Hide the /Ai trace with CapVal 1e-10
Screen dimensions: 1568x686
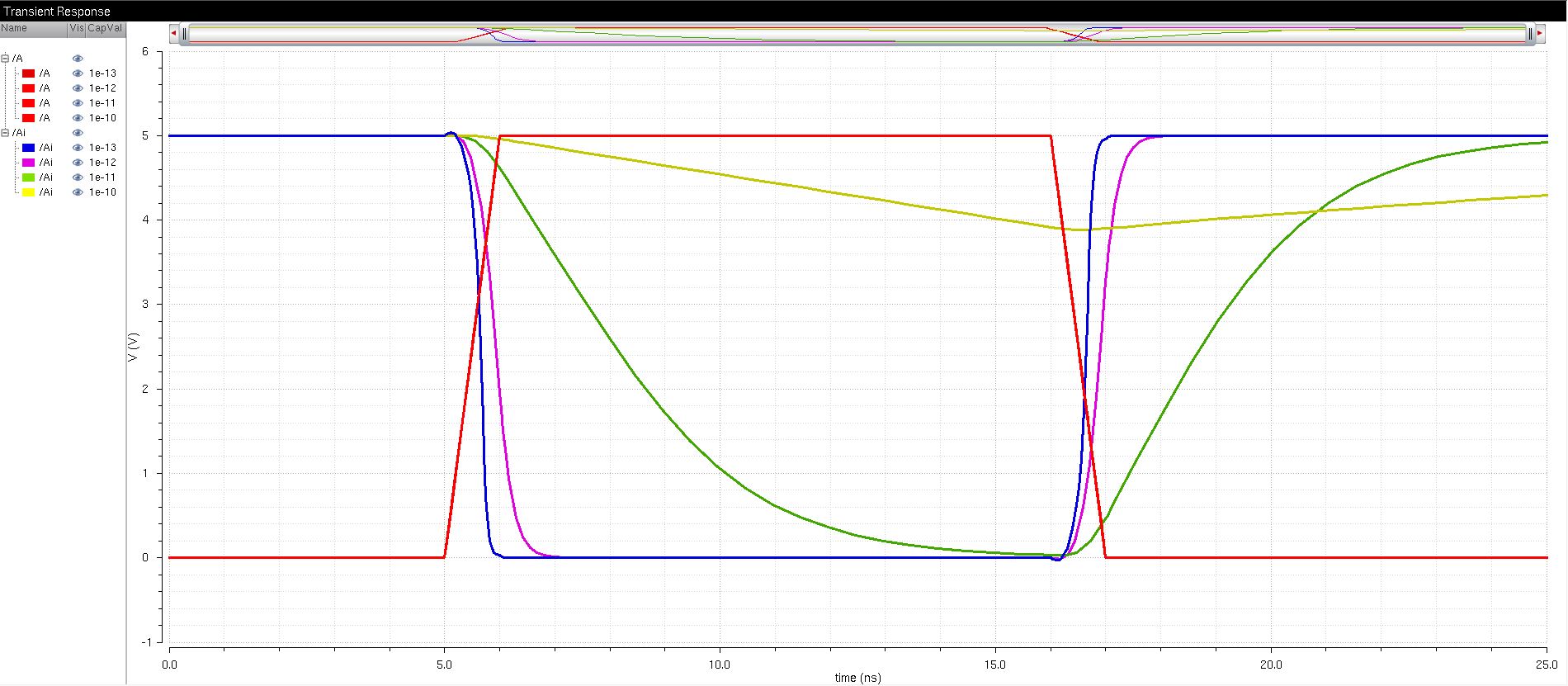(78, 192)
